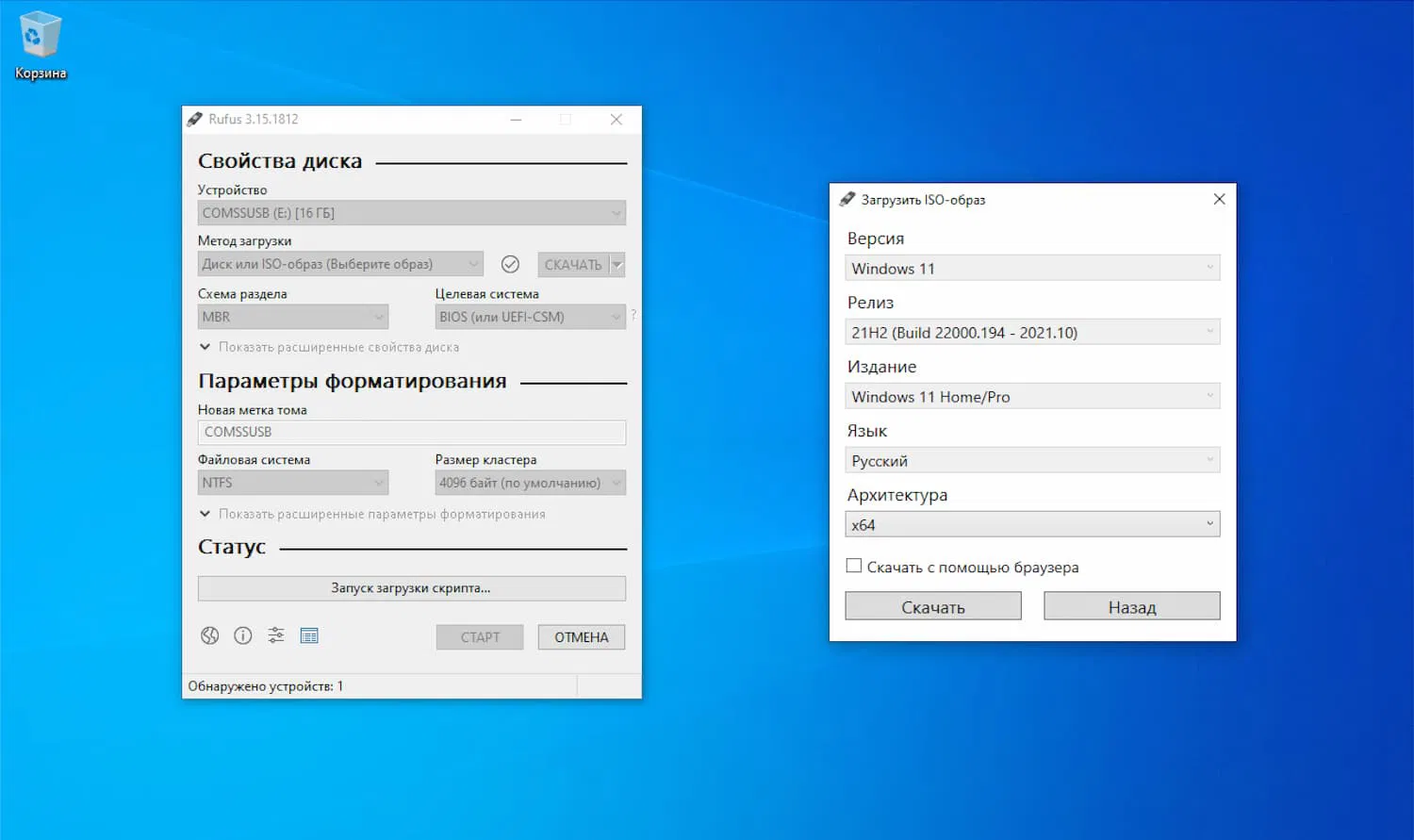The image size is (1414, 840).
Task: Click the pencil icon in ISO download dialog
Action: (847, 199)
